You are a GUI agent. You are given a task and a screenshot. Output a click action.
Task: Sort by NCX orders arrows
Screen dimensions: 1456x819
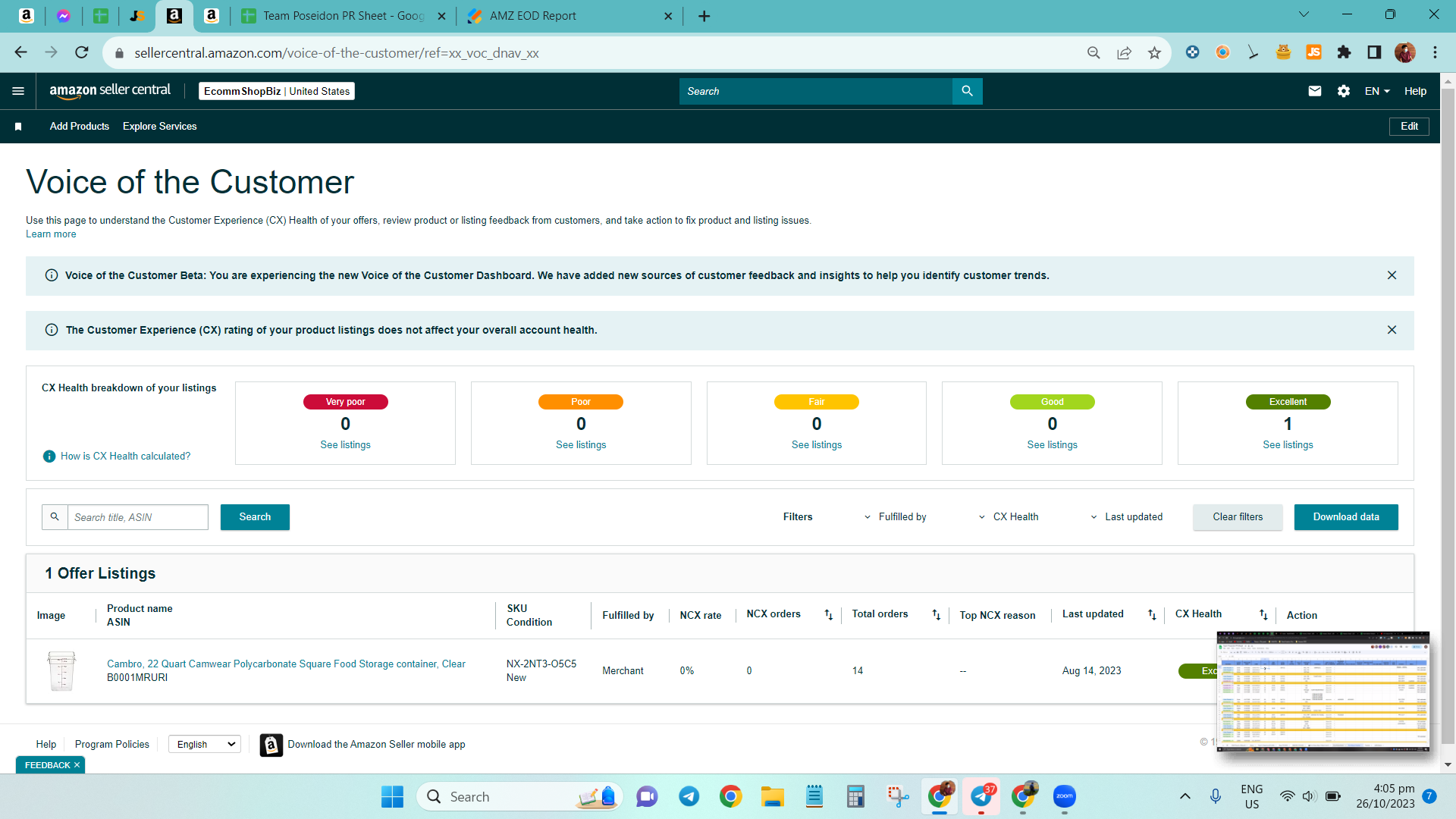coord(828,615)
